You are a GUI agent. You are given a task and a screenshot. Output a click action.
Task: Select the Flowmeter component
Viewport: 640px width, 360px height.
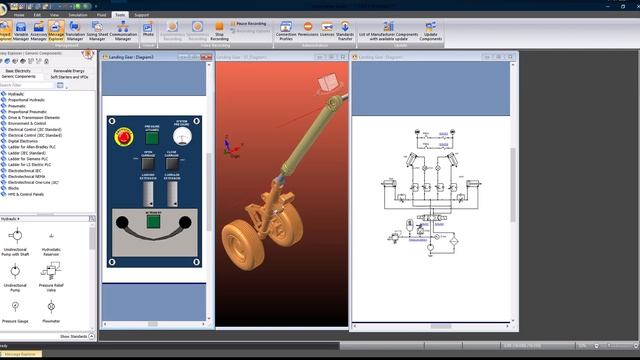point(51,312)
